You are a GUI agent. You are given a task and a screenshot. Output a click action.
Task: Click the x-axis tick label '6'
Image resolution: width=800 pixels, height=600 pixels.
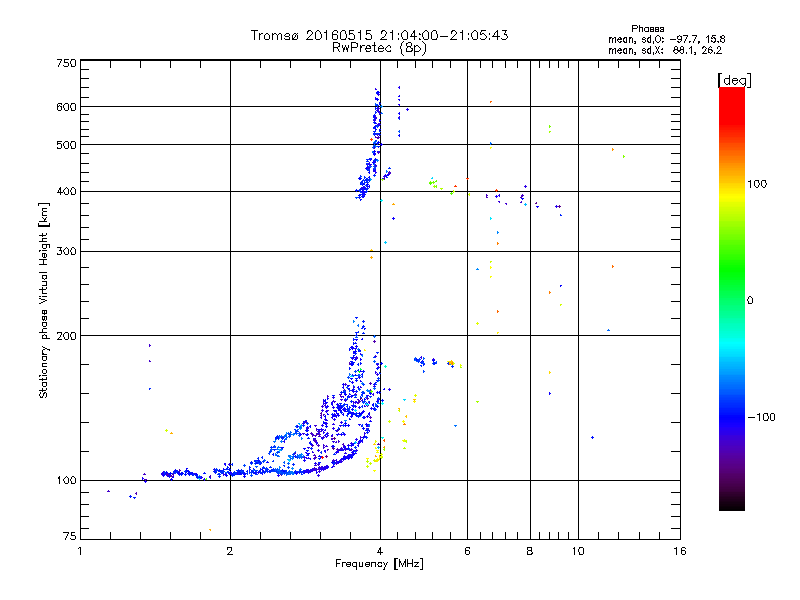467,551
